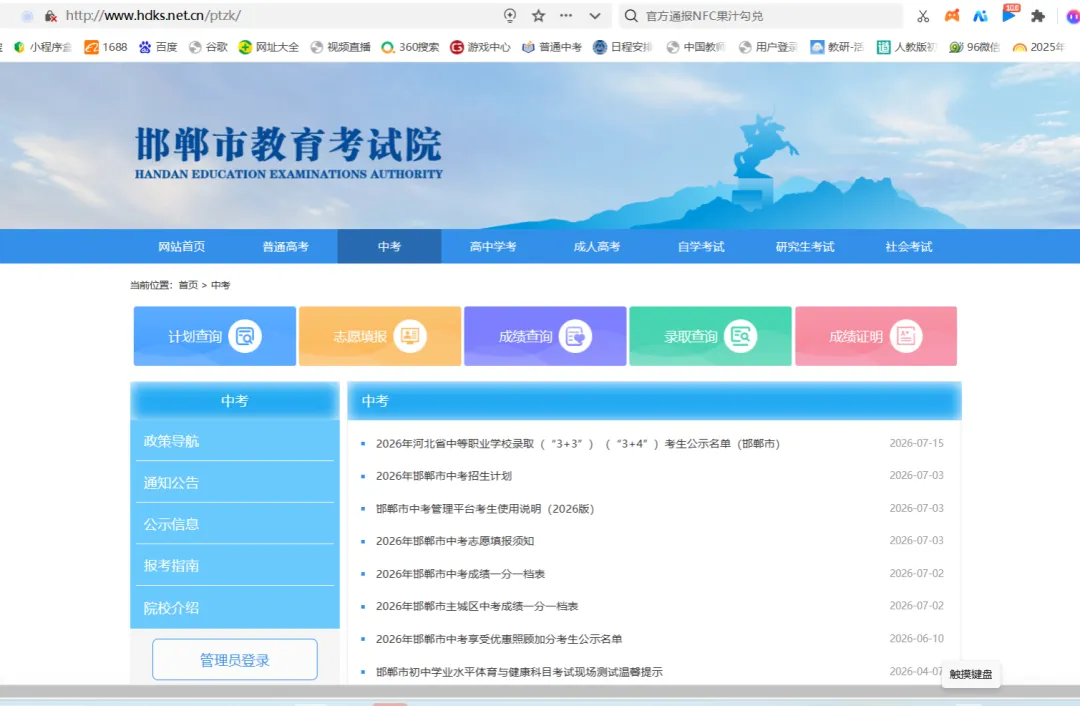Open the 1688 bookmark
Viewport: 1080px width, 706px height.
click(106, 47)
